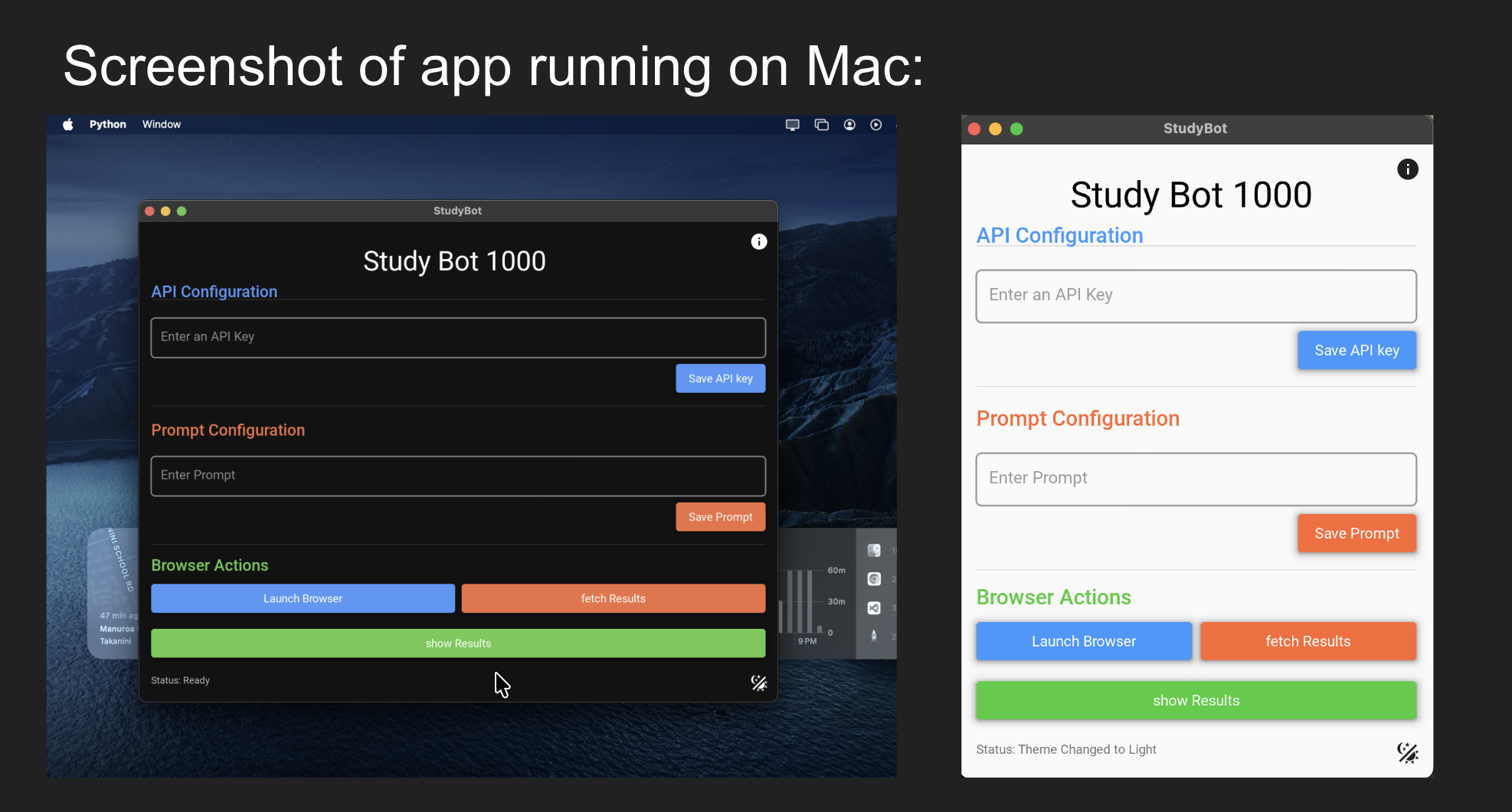Image resolution: width=1512 pixels, height=812 pixels.
Task: Click the overlapping windows icon in menu bar
Action: coord(822,125)
